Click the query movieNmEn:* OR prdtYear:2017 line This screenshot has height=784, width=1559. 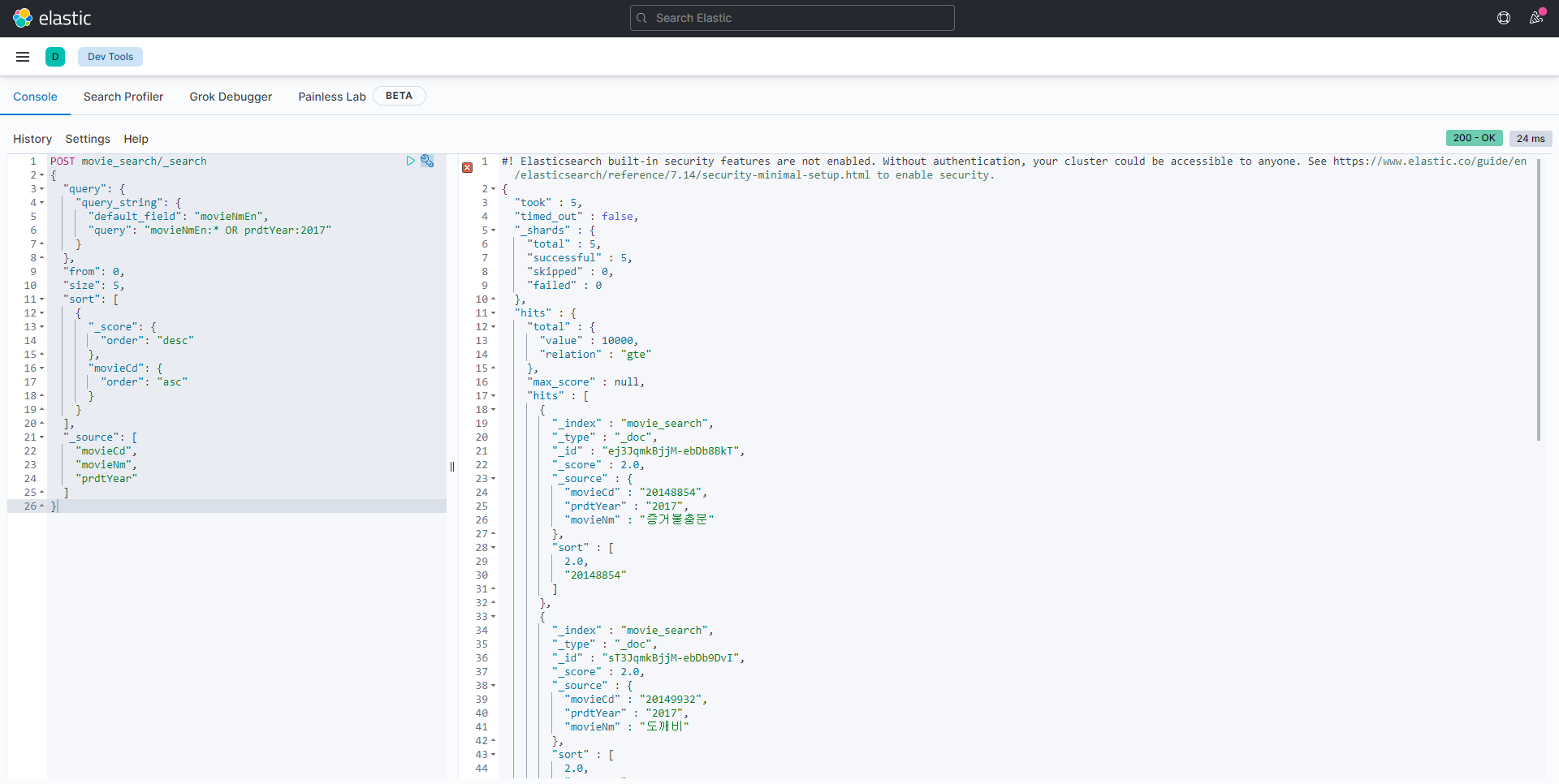(x=209, y=230)
